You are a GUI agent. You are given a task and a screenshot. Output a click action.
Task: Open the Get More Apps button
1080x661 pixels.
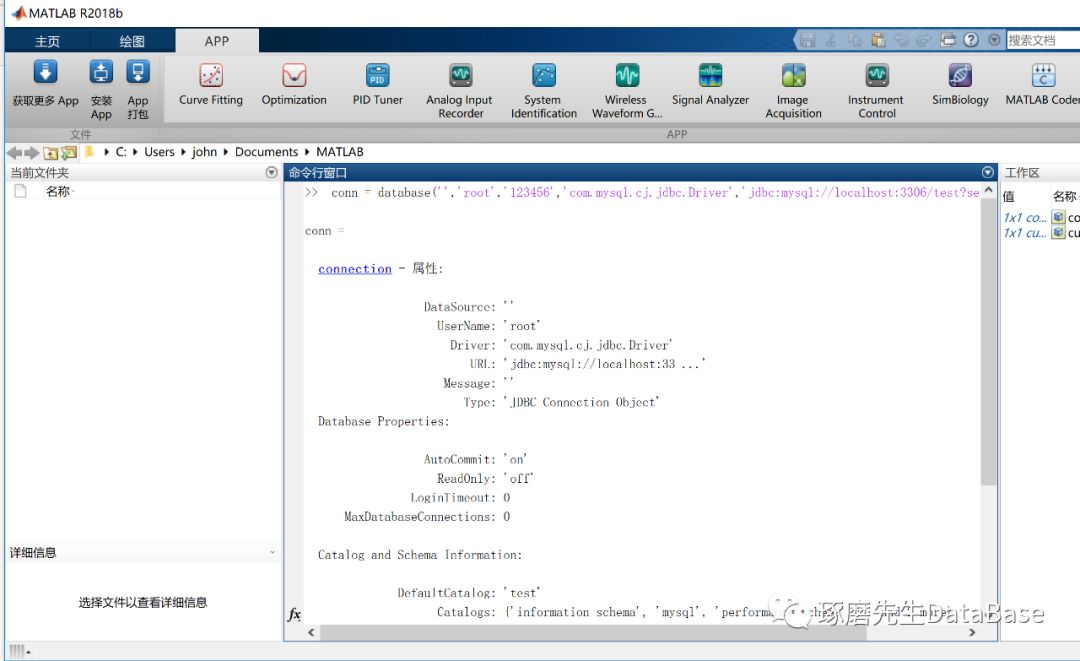45,83
